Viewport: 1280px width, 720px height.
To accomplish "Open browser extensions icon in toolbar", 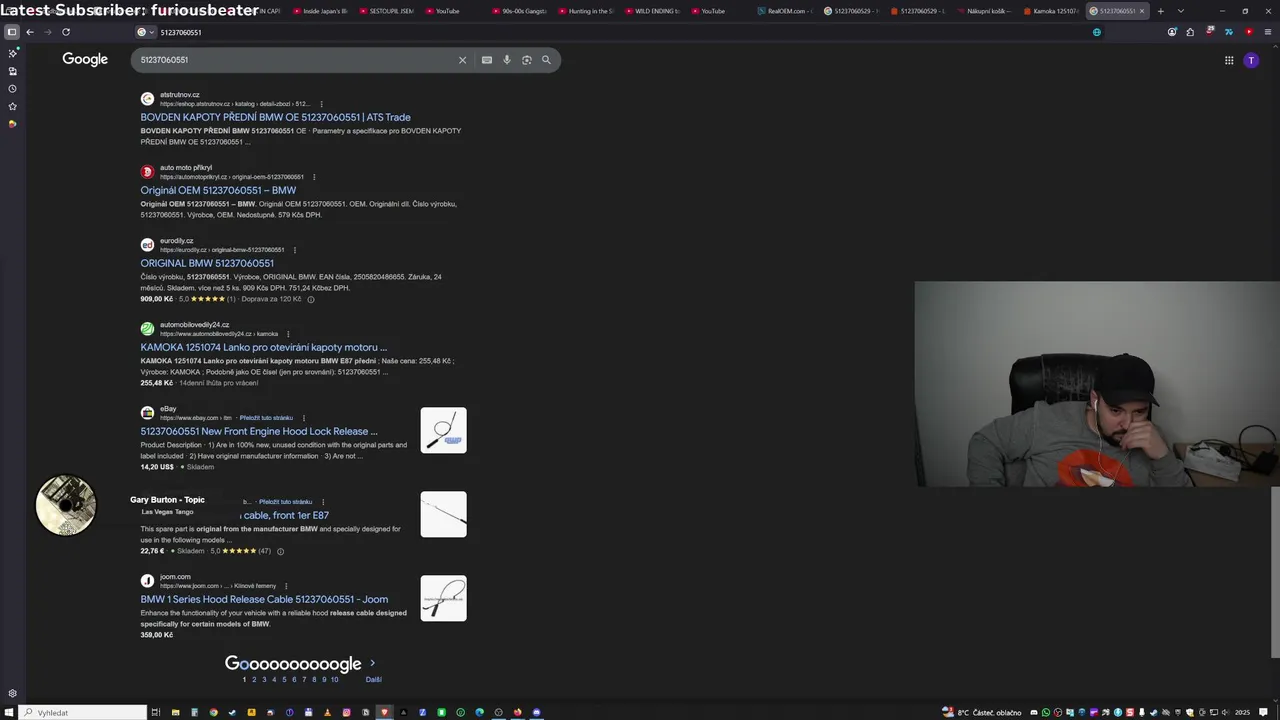I will click(1190, 32).
